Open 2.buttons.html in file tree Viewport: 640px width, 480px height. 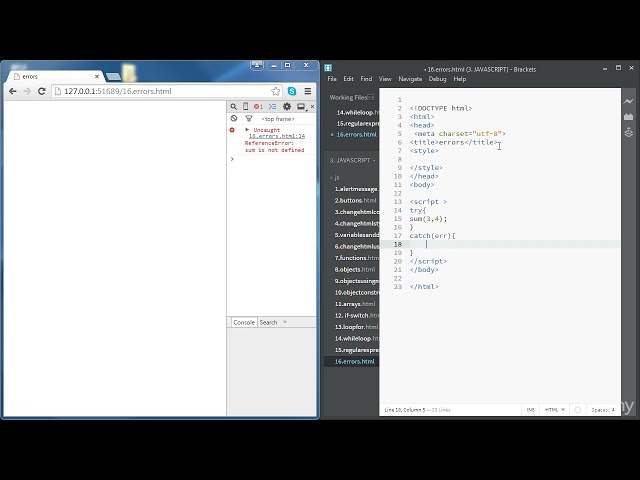(x=355, y=200)
